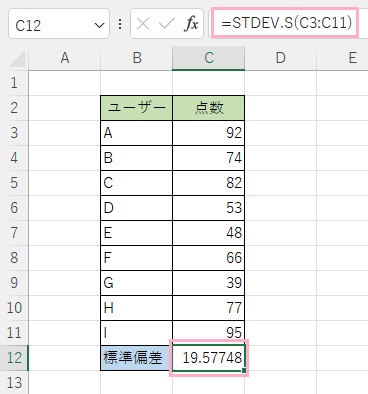368x394 pixels.
Task: Select cell with user C
Action: click(136, 183)
